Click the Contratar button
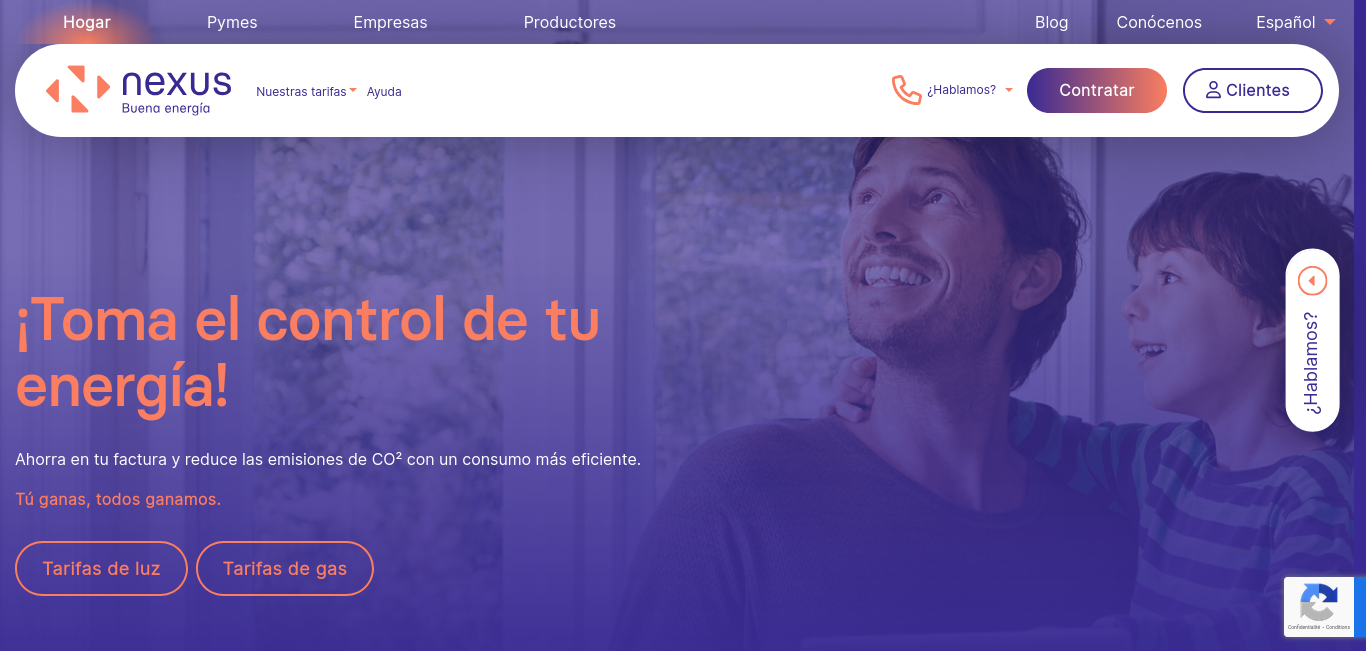This screenshot has height=651, width=1366. [x=1097, y=90]
